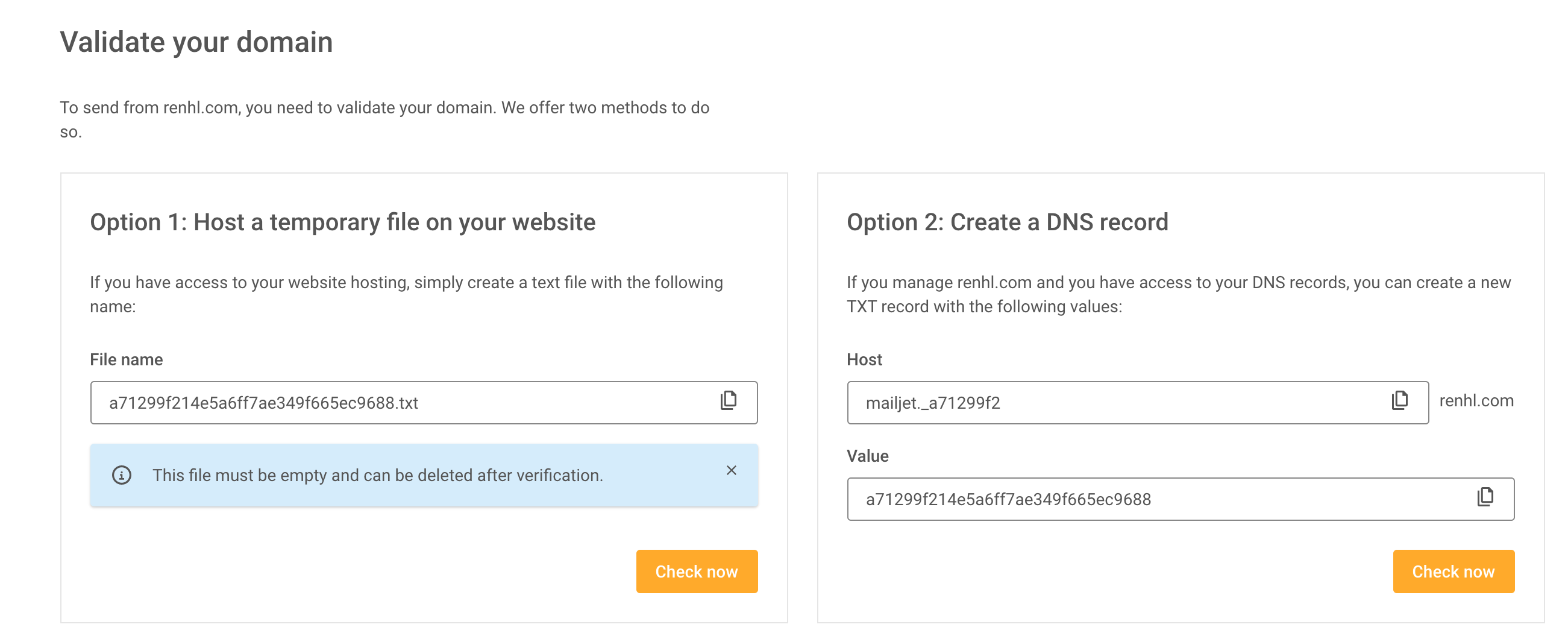This screenshot has width=1568, height=639.
Task: Select the Host input field
Action: [1137, 402]
